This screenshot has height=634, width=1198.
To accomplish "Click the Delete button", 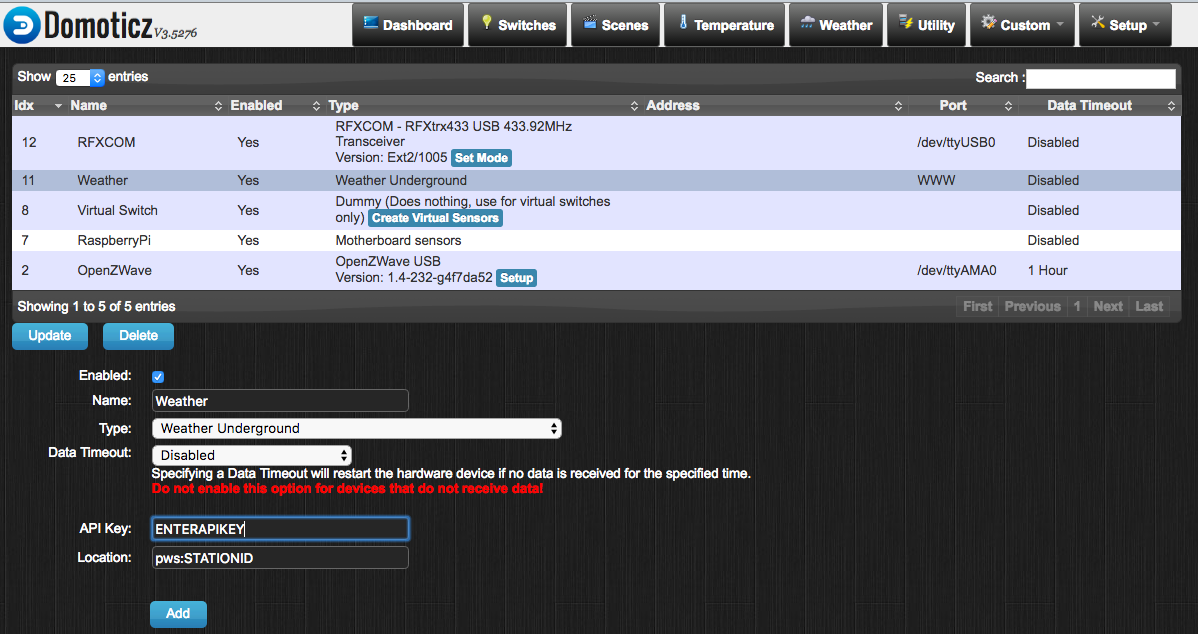I will coord(138,336).
